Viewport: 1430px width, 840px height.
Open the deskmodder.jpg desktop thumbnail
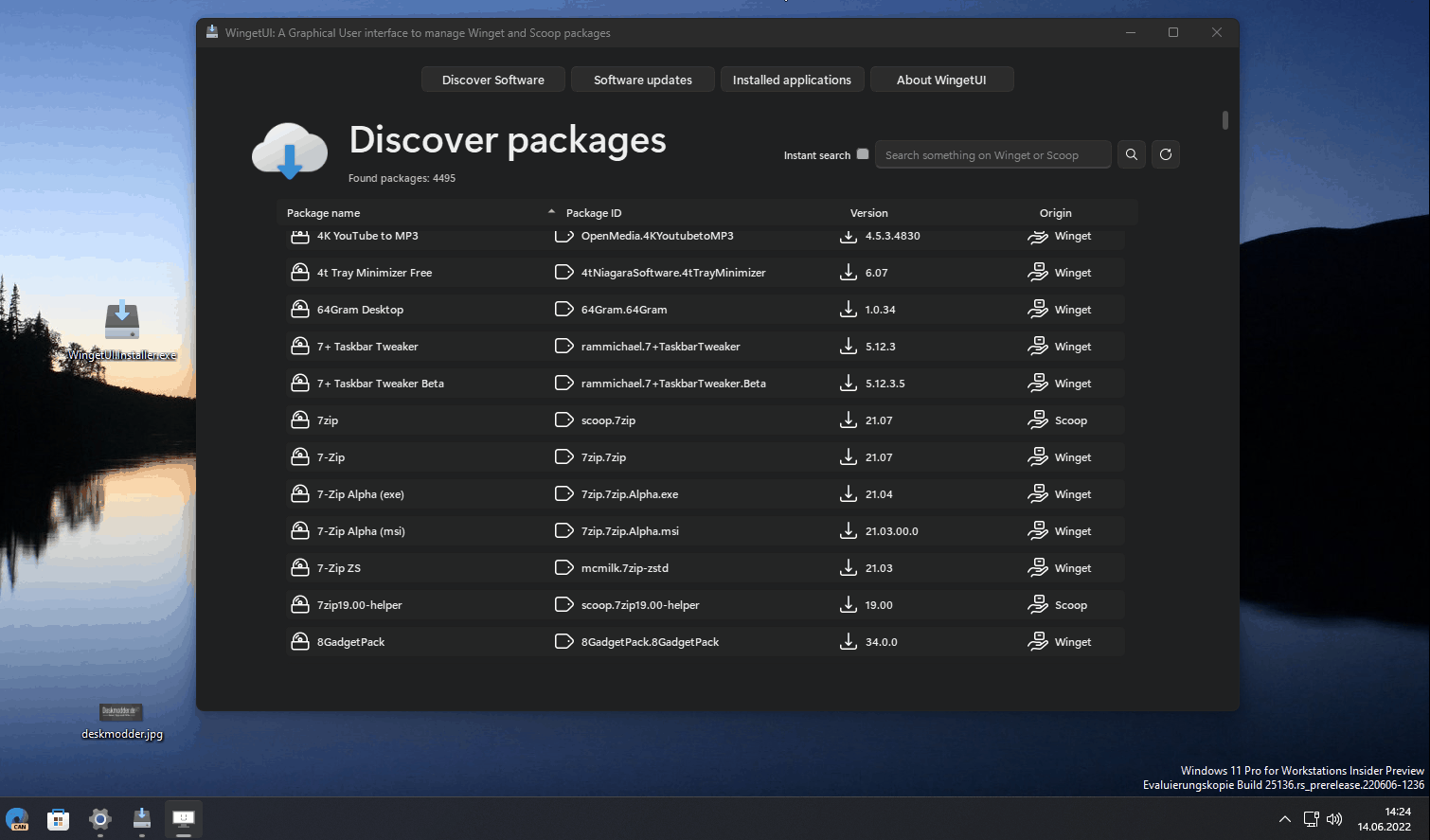tap(122, 721)
